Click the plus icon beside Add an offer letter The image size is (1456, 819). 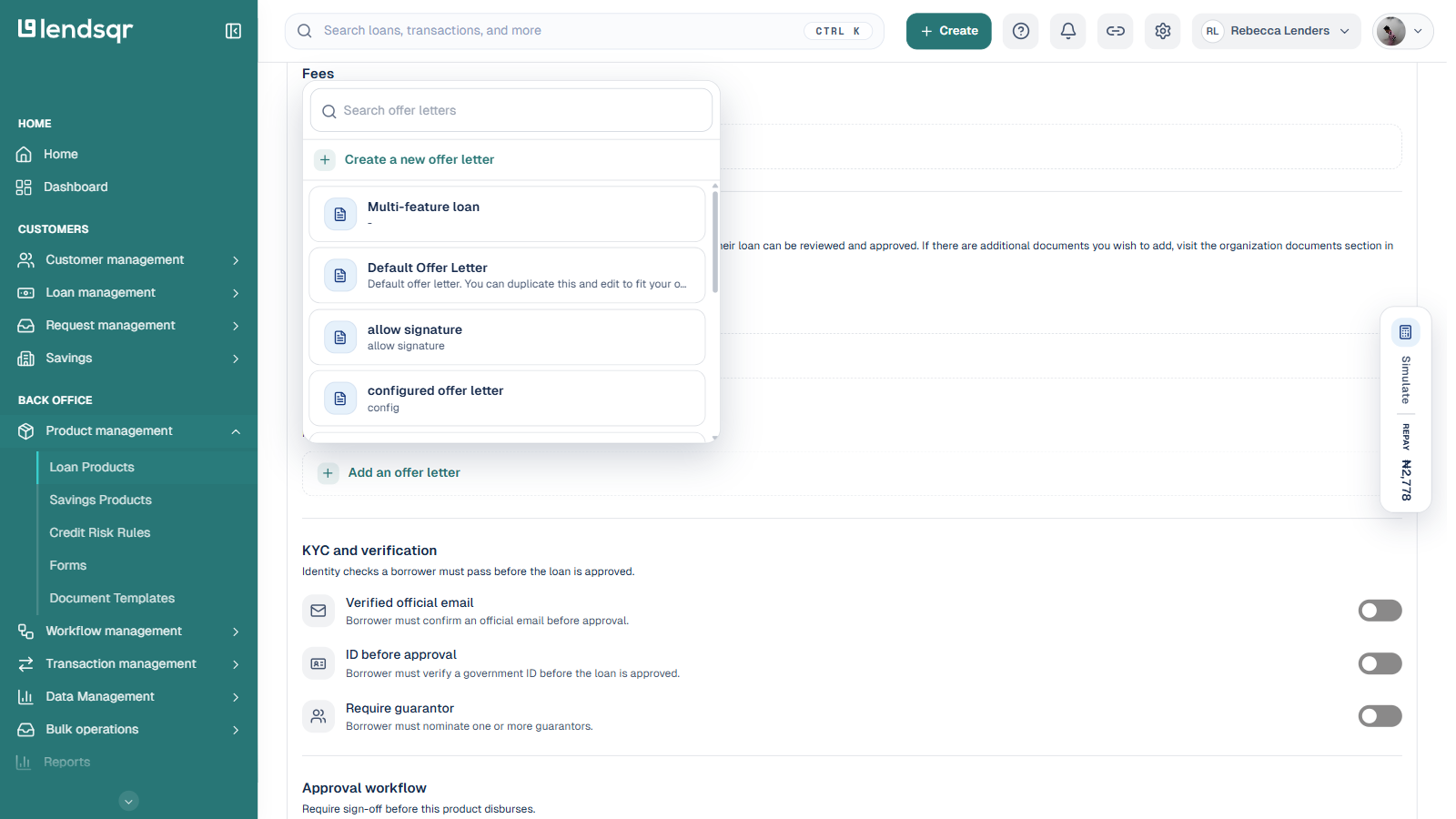click(328, 473)
